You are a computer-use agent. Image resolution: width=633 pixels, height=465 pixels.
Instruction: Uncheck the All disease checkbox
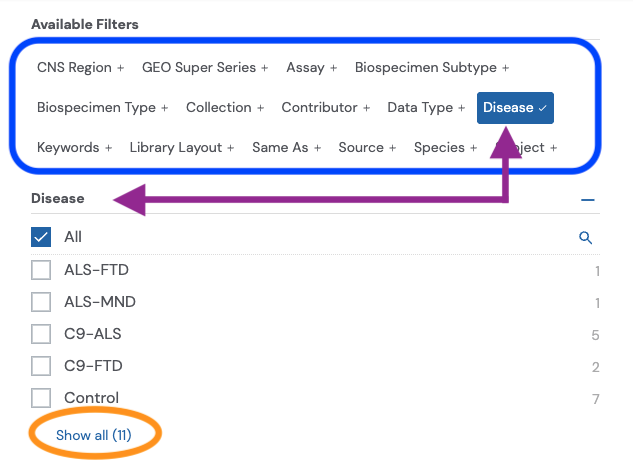click(41, 237)
